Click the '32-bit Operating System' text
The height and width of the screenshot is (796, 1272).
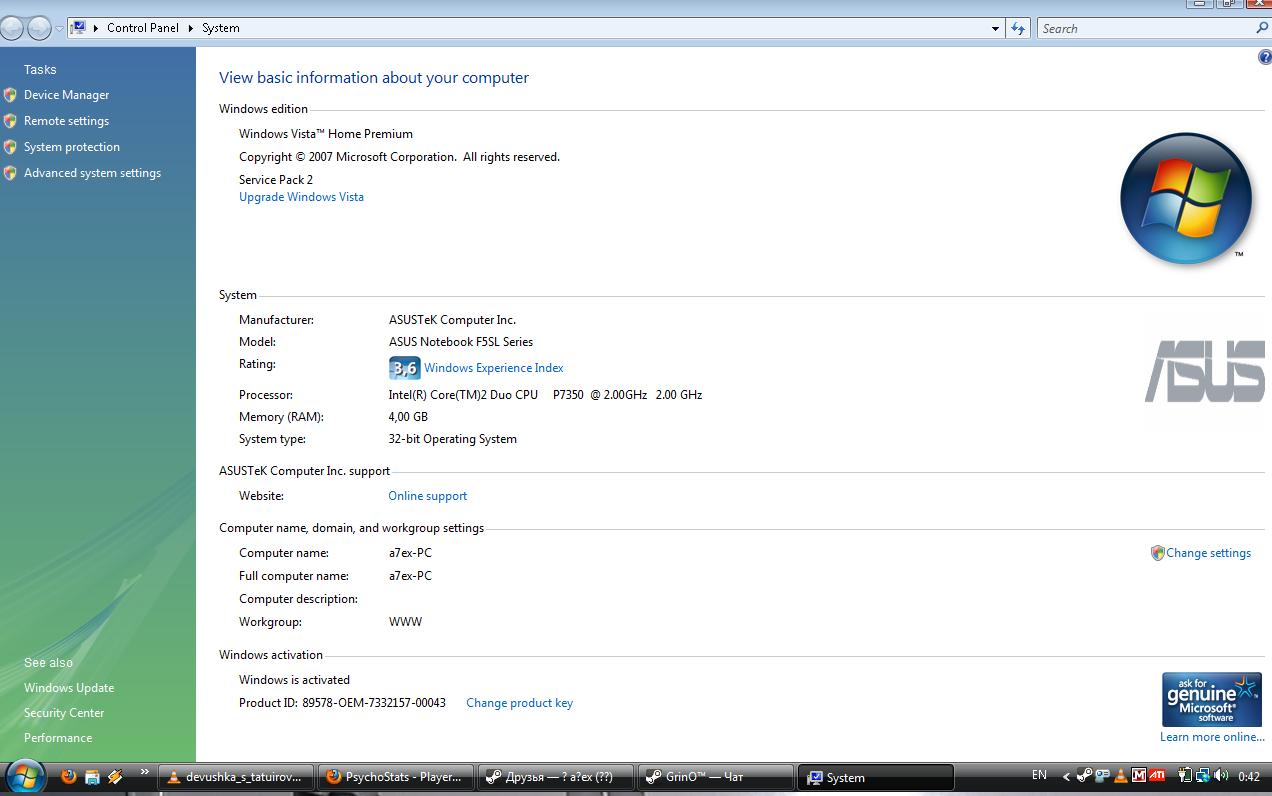[452, 439]
